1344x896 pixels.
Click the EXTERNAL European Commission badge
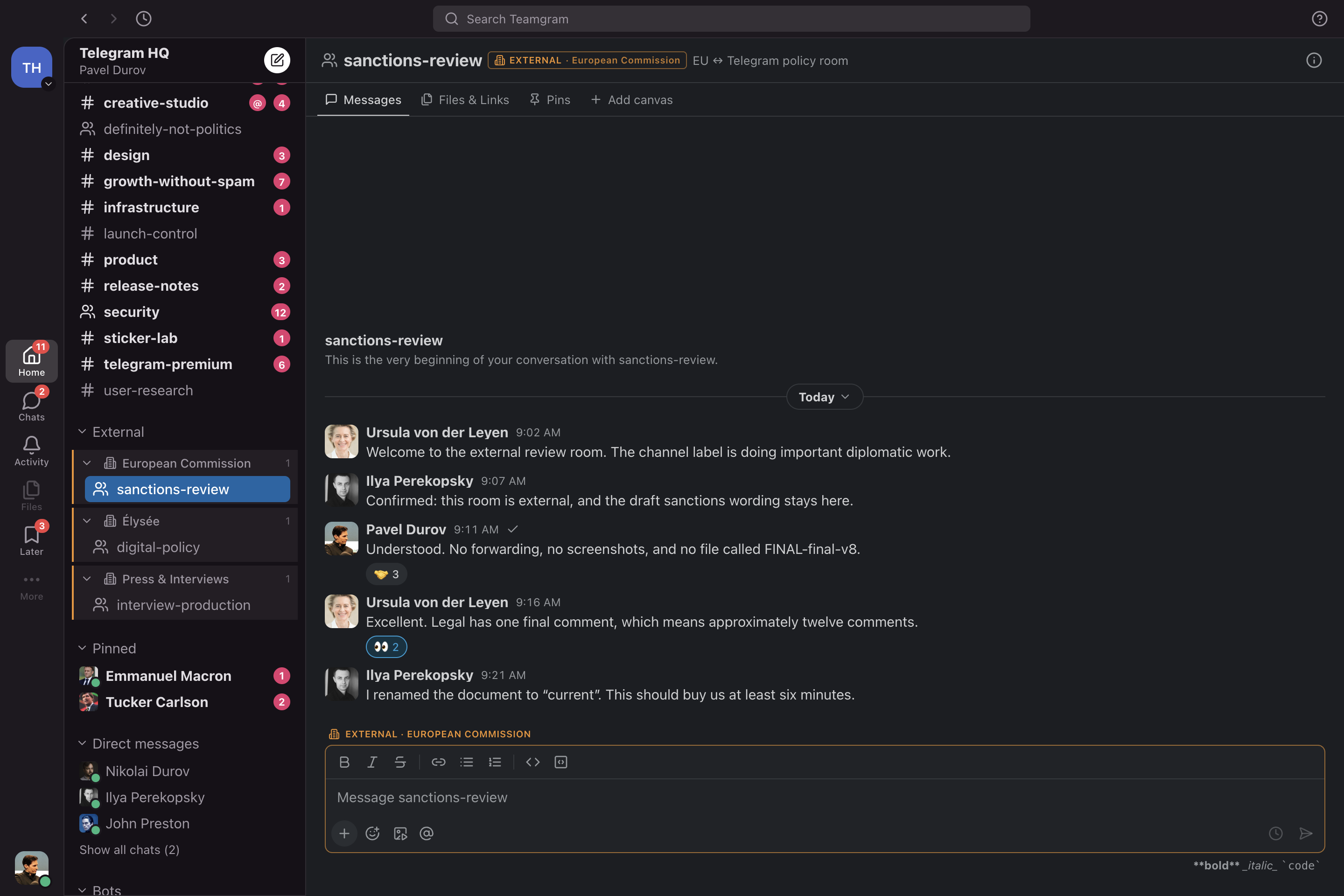[587, 60]
